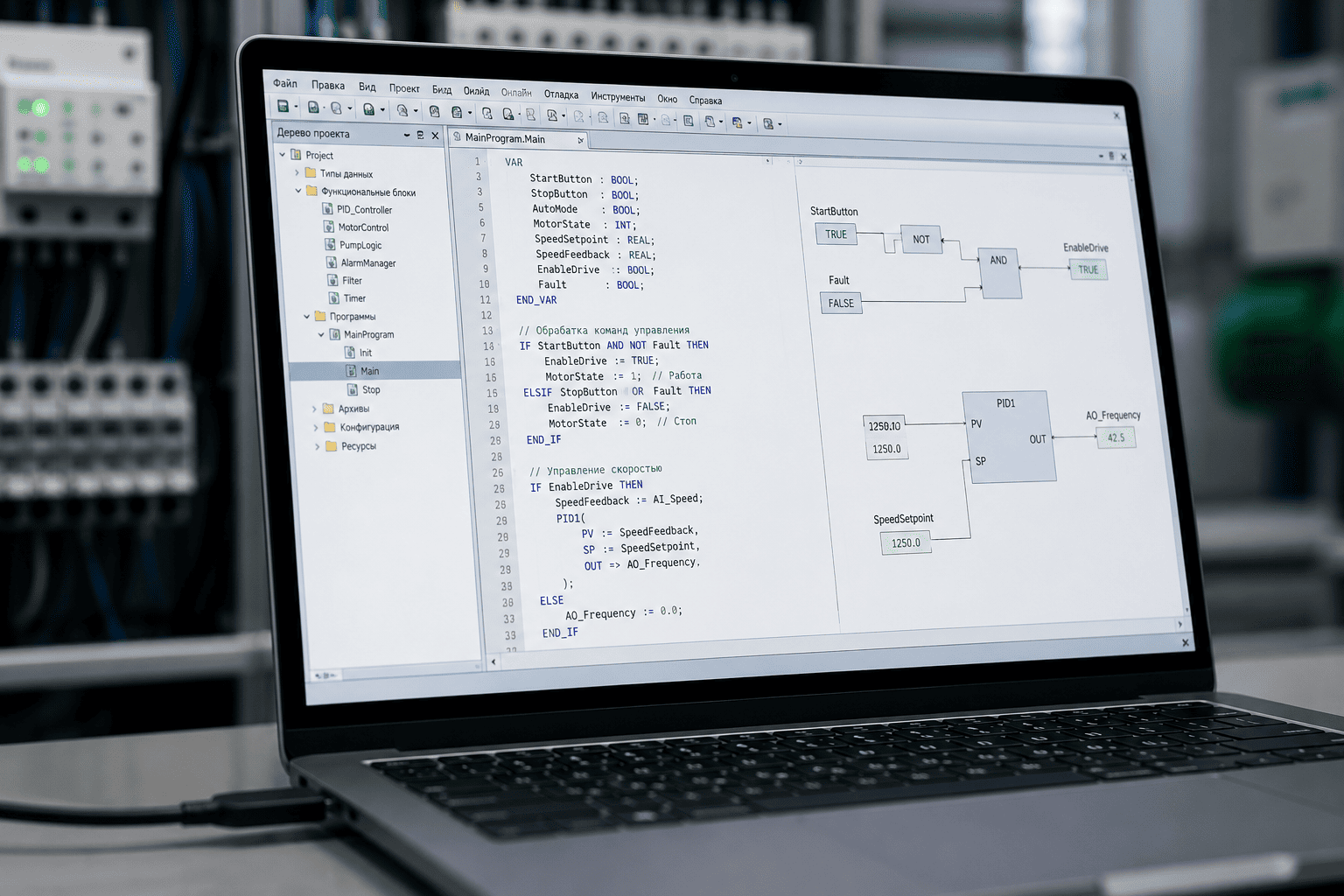Open the Правка menu
This screenshot has height=896, width=1344.
click(x=328, y=86)
